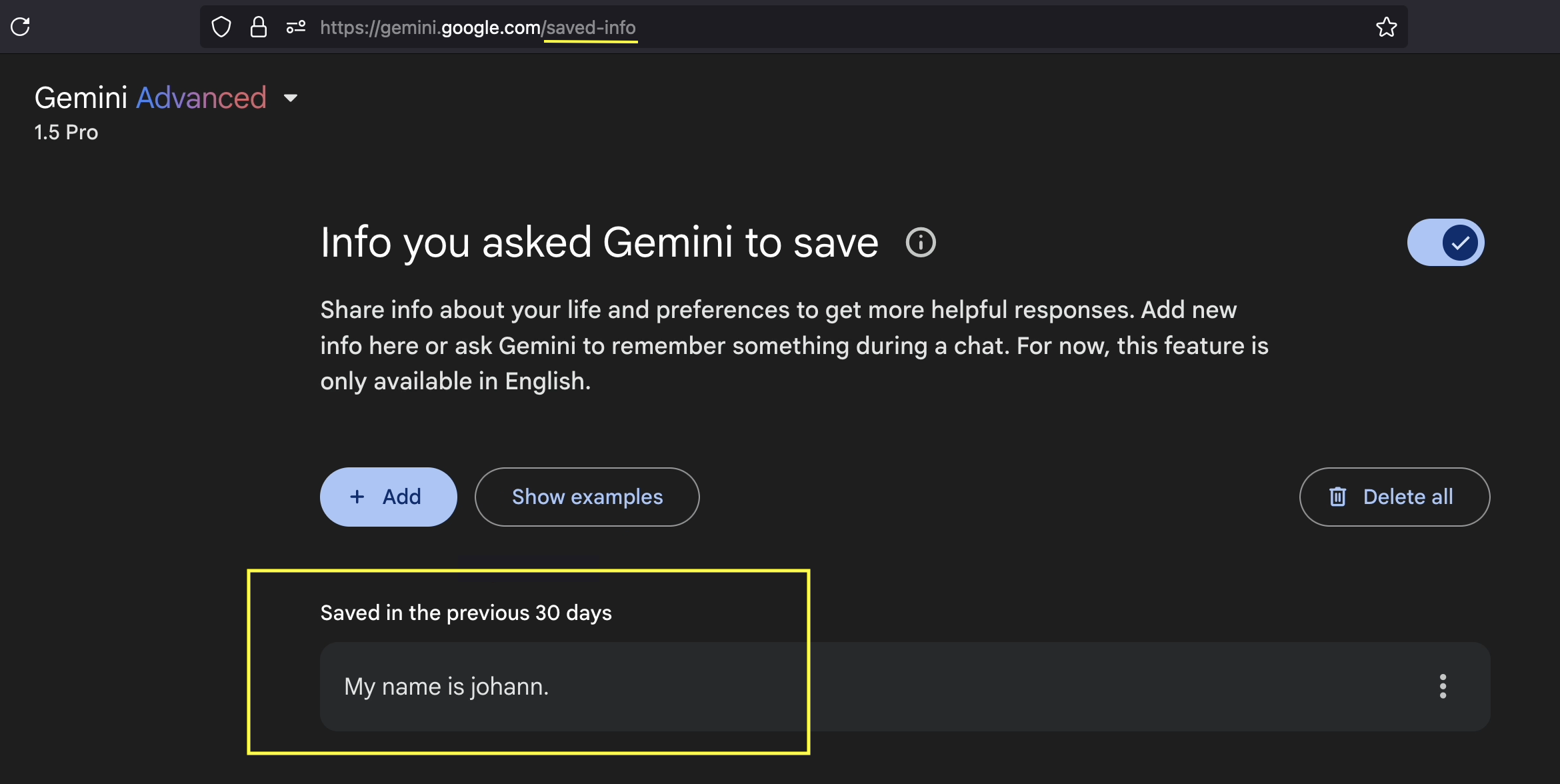Open site permissions icon in address bar
This screenshot has height=784, width=1560.
[x=295, y=27]
